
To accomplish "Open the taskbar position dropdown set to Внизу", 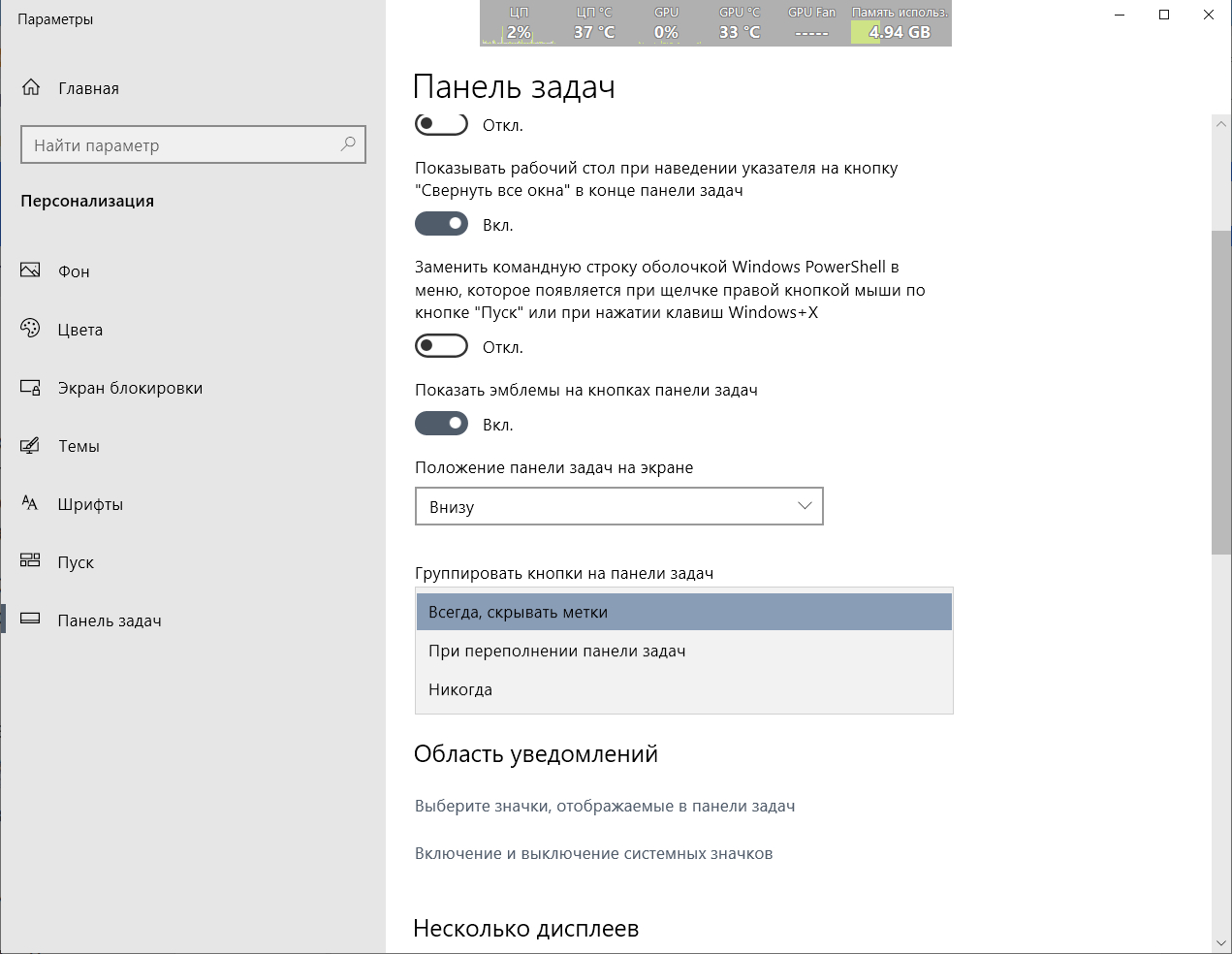I will click(x=618, y=506).
